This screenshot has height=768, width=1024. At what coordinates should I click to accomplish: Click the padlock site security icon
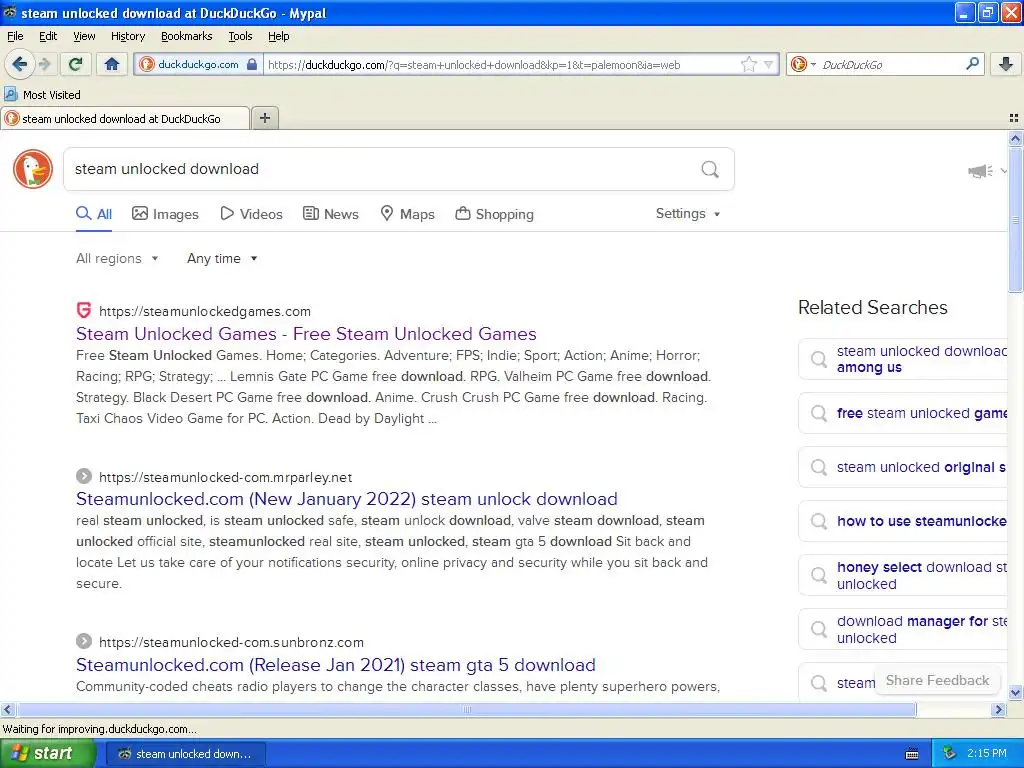(x=252, y=64)
